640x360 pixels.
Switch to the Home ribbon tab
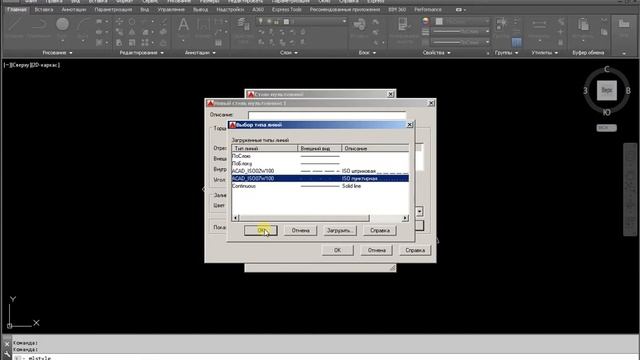(17, 9)
